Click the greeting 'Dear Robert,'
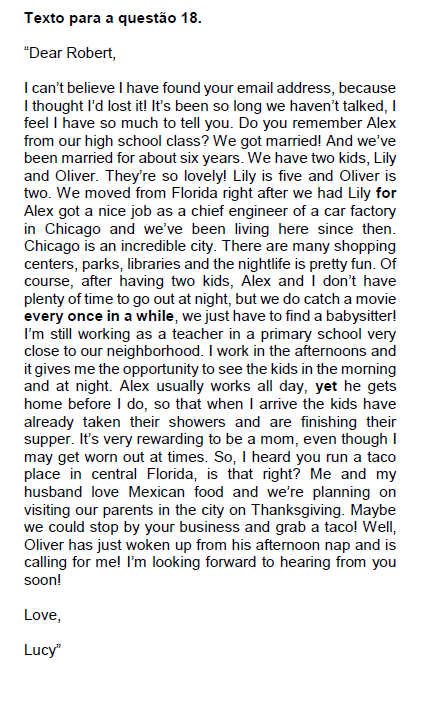This screenshot has height=704, width=424. coord(72,53)
